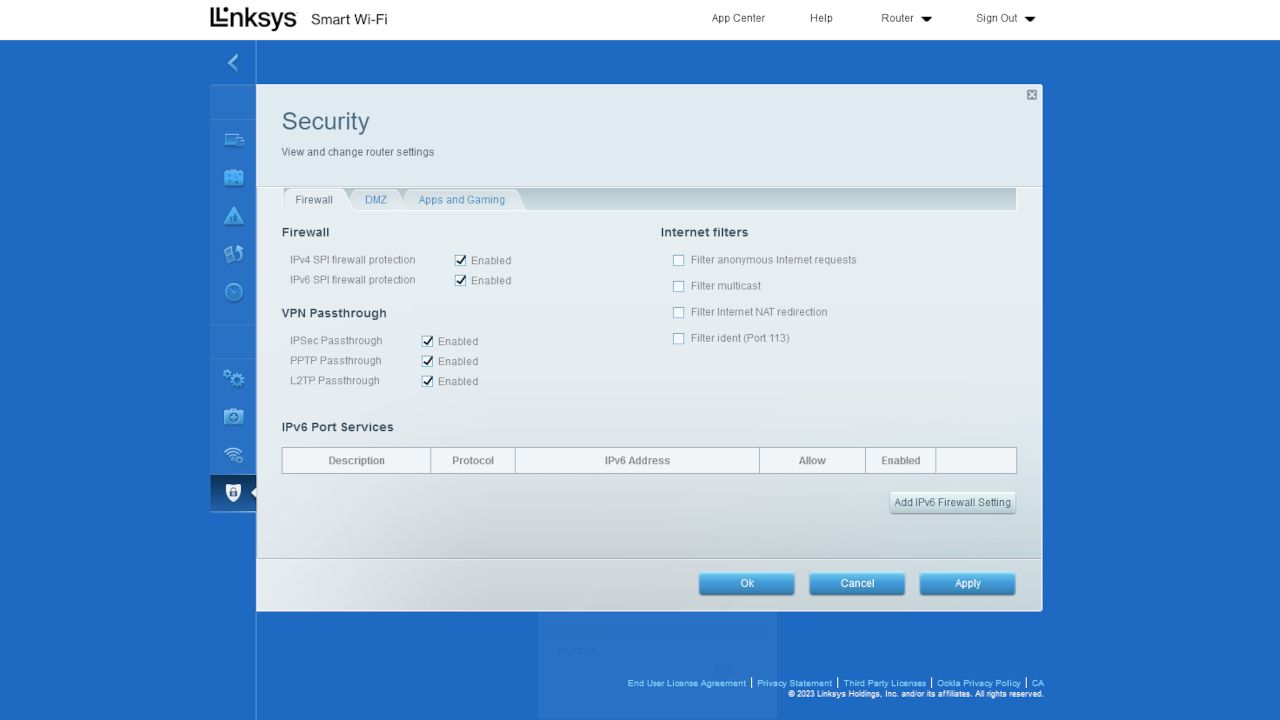Click the Apply button
This screenshot has width=1280, height=720.
click(967, 583)
